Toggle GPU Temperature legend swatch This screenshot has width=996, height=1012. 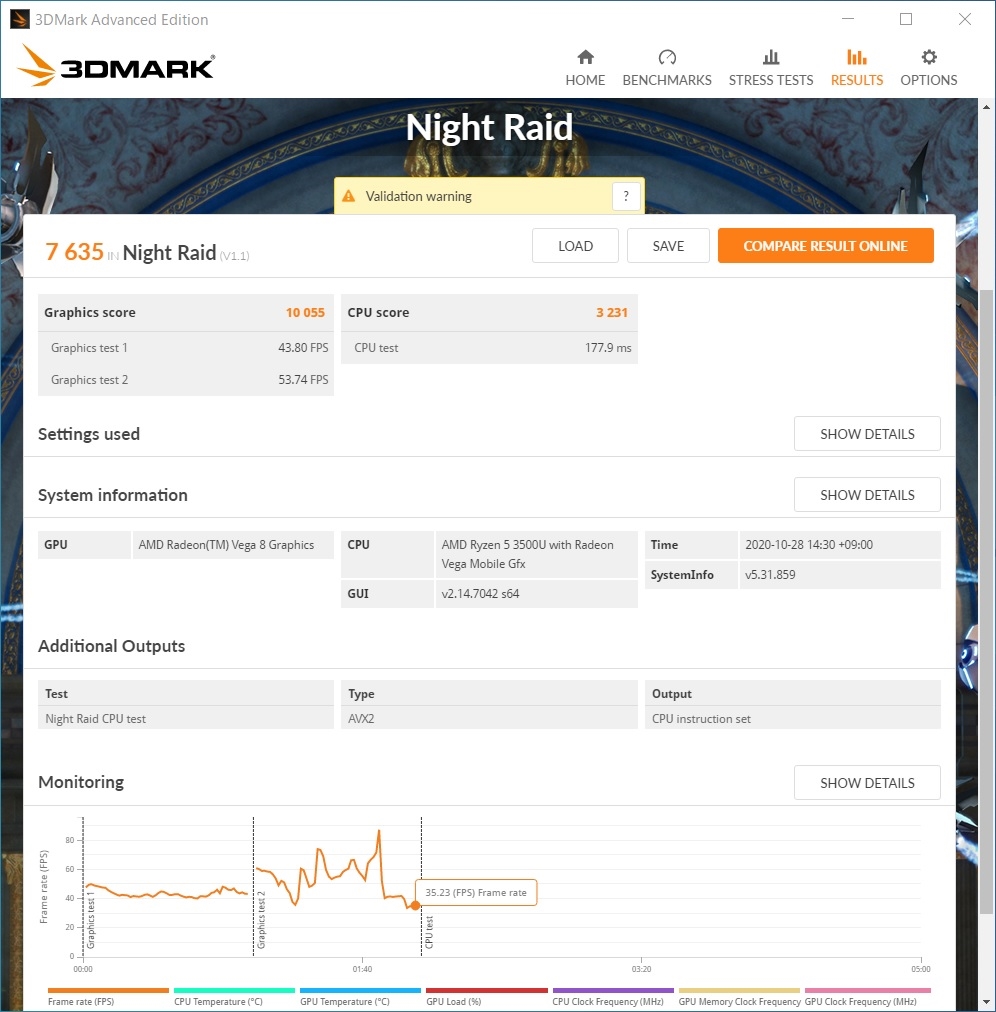click(360, 990)
